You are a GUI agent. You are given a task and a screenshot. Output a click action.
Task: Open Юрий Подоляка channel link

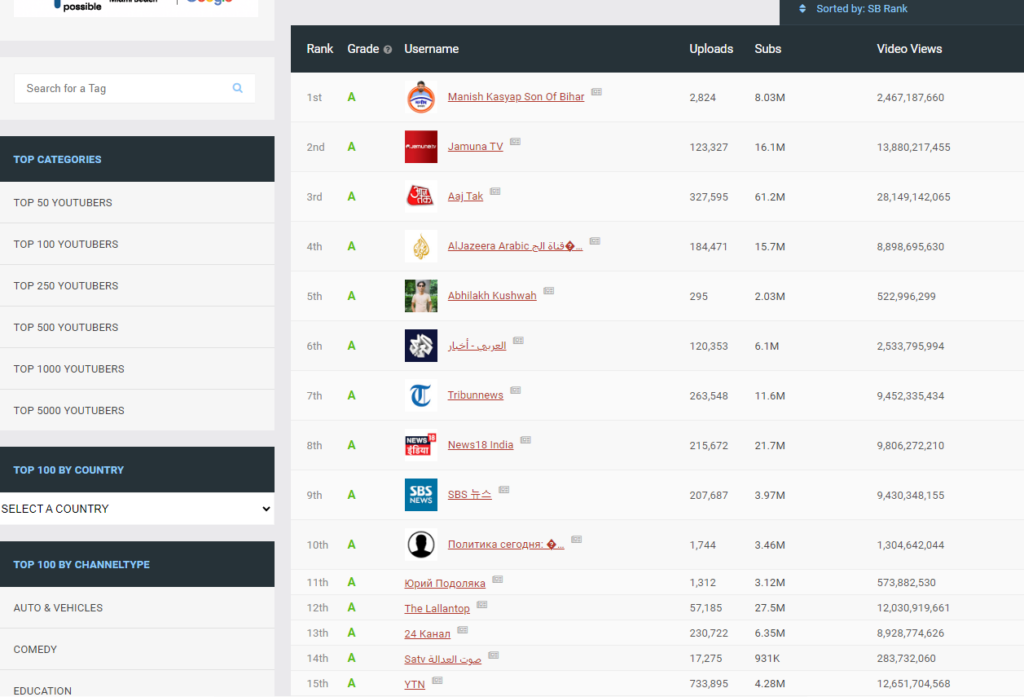point(445,583)
